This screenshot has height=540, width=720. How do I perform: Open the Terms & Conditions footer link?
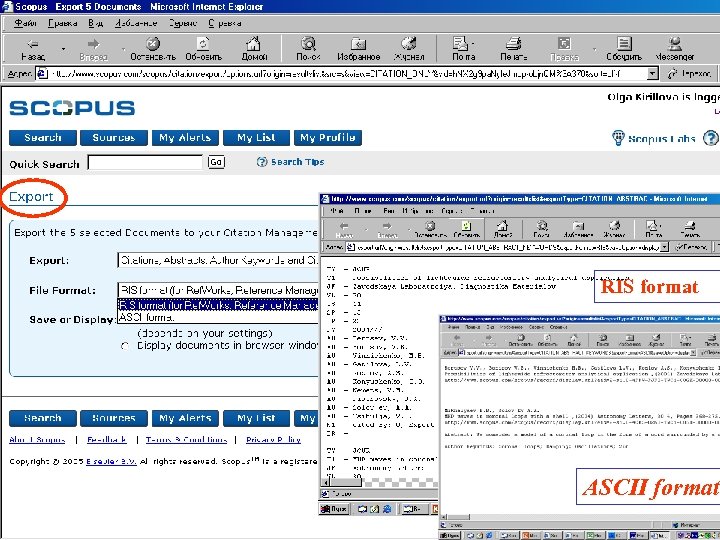186,440
